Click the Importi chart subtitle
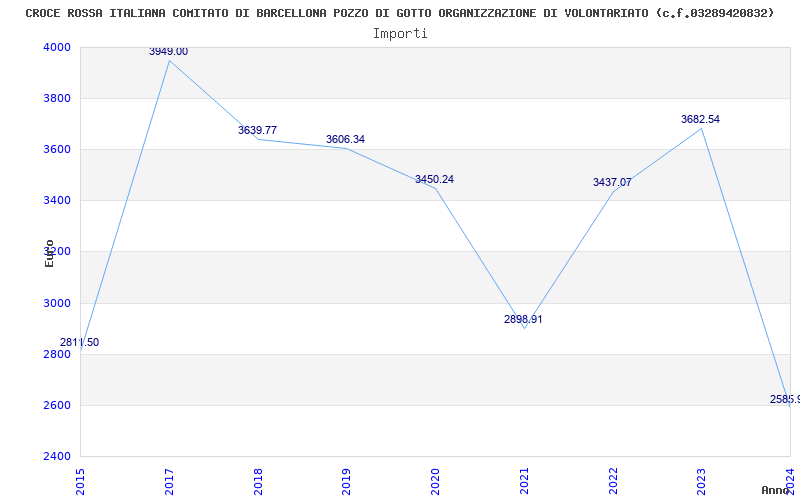 click(x=400, y=34)
